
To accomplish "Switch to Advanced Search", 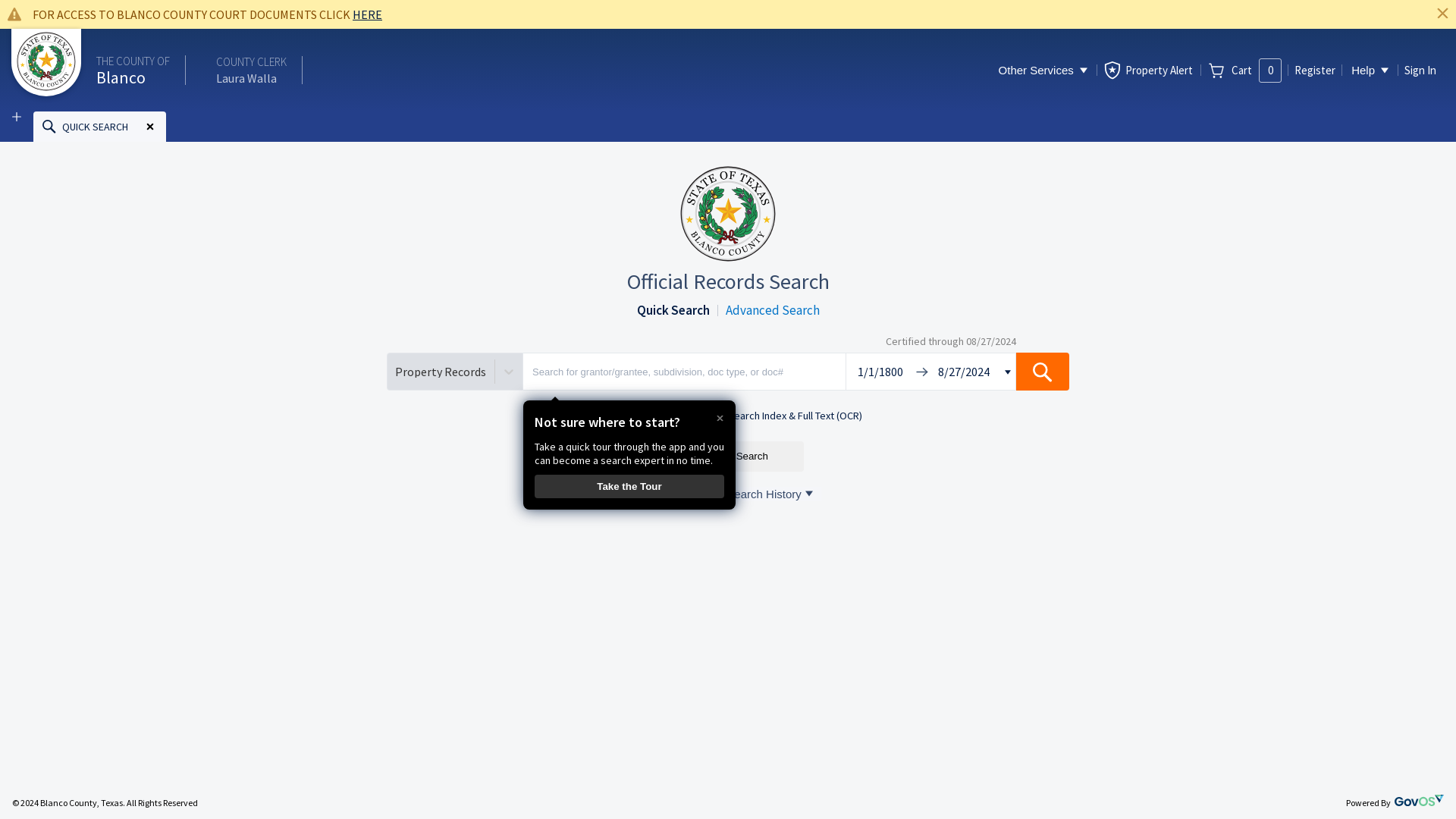I will 772,310.
